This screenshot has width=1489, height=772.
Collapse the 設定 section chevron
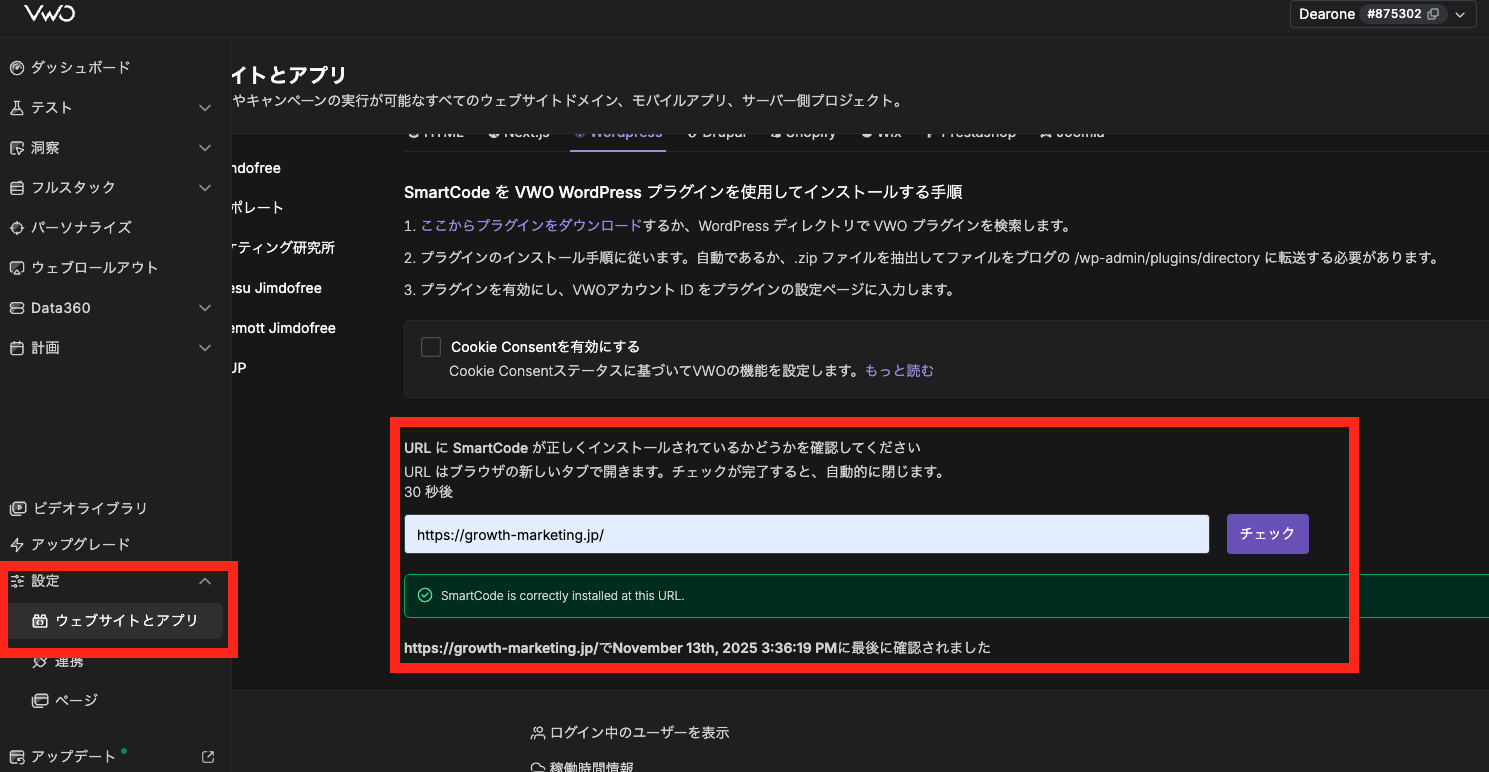pos(205,580)
